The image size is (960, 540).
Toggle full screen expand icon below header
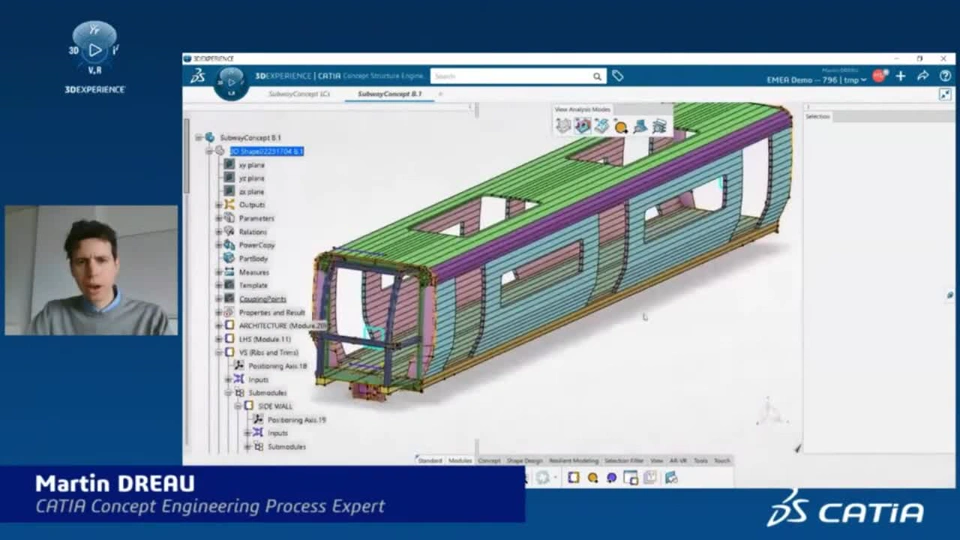pyautogui.click(x=945, y=94)
